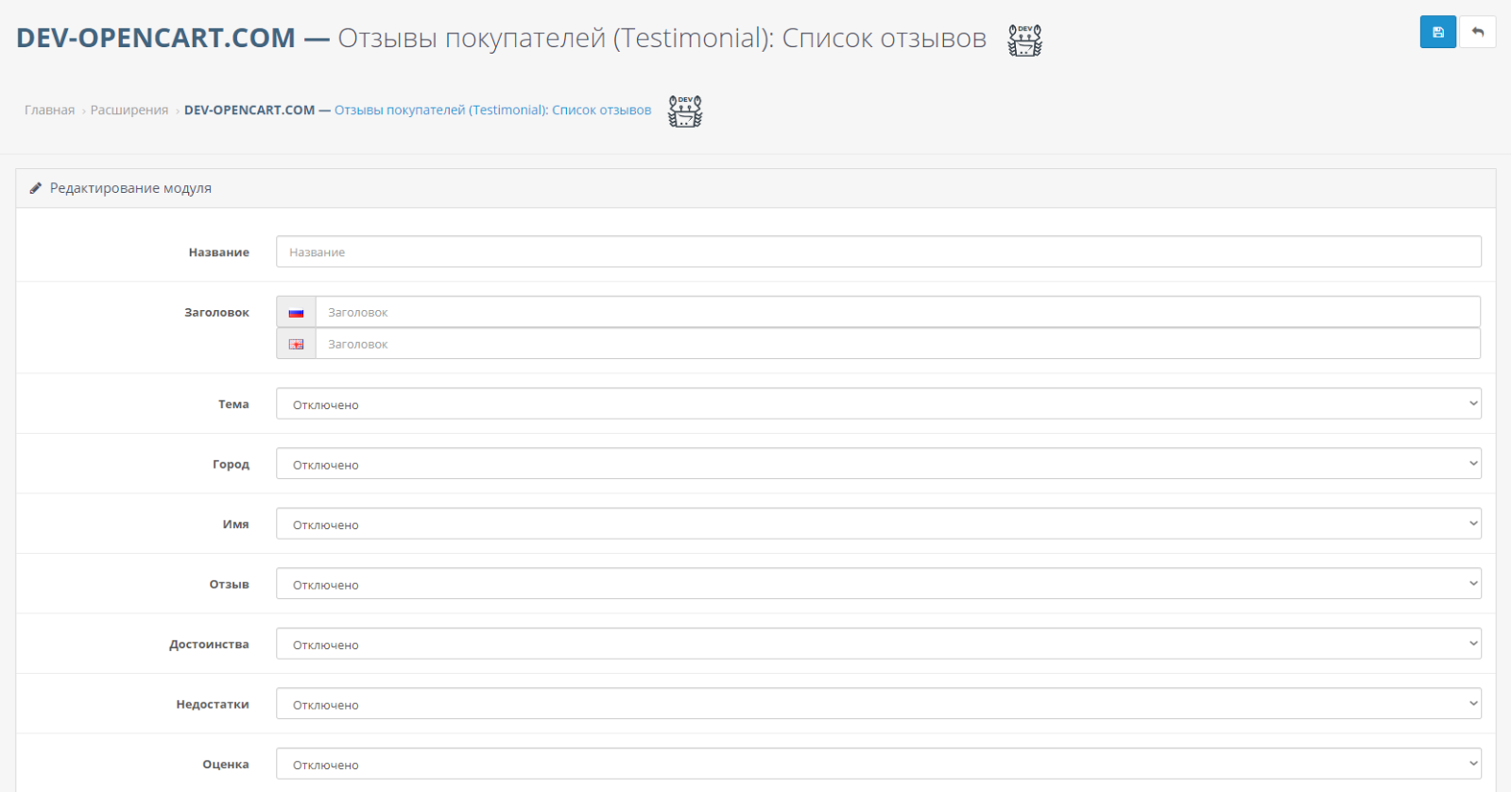Click the Имя field label
The height and width of the screenshot is (792, 1512).
[x=236, y=524]
